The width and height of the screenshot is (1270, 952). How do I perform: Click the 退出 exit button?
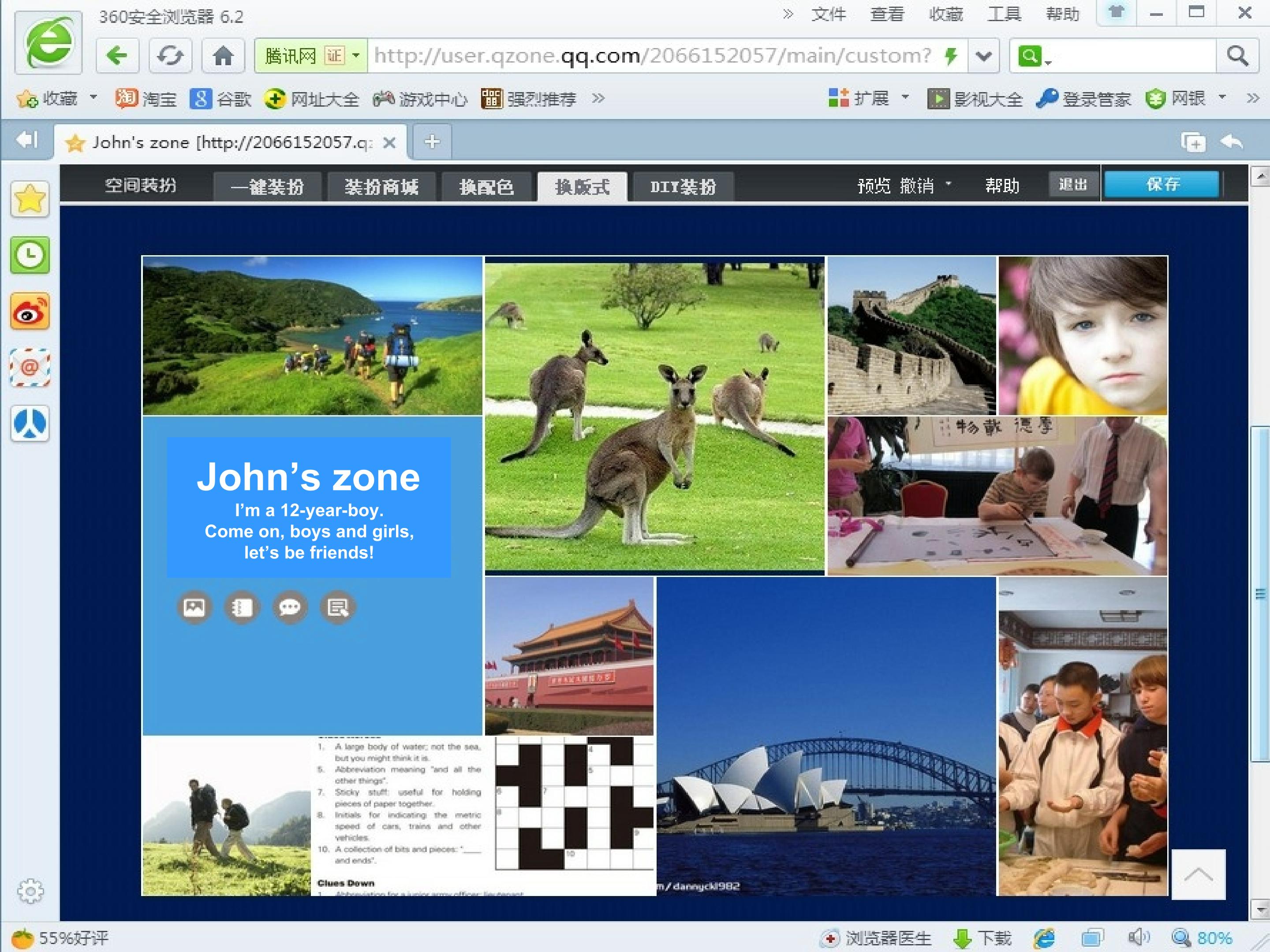1072,184
